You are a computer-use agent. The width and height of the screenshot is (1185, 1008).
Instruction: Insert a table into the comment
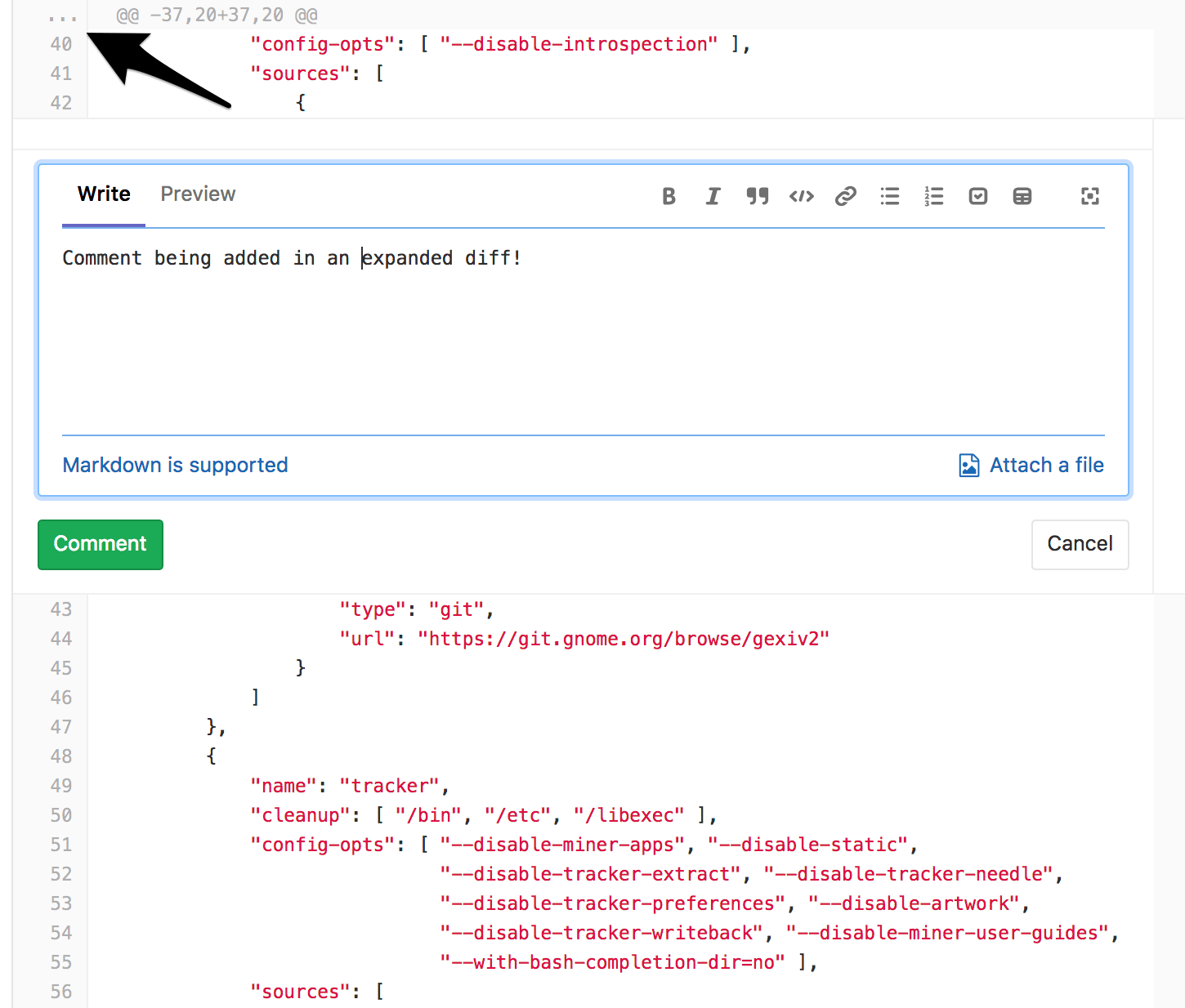[1022, 196]
